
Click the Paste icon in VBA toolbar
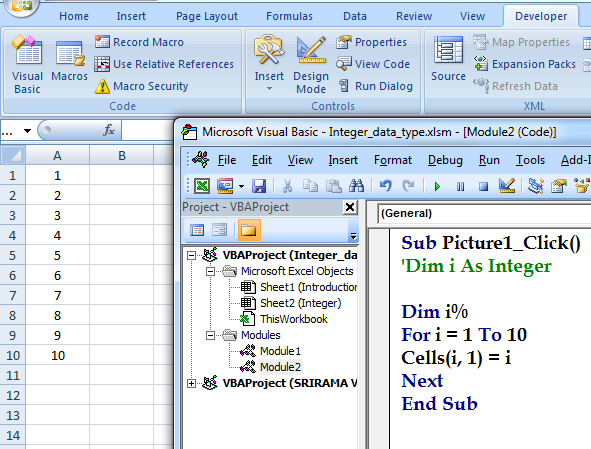334,186
